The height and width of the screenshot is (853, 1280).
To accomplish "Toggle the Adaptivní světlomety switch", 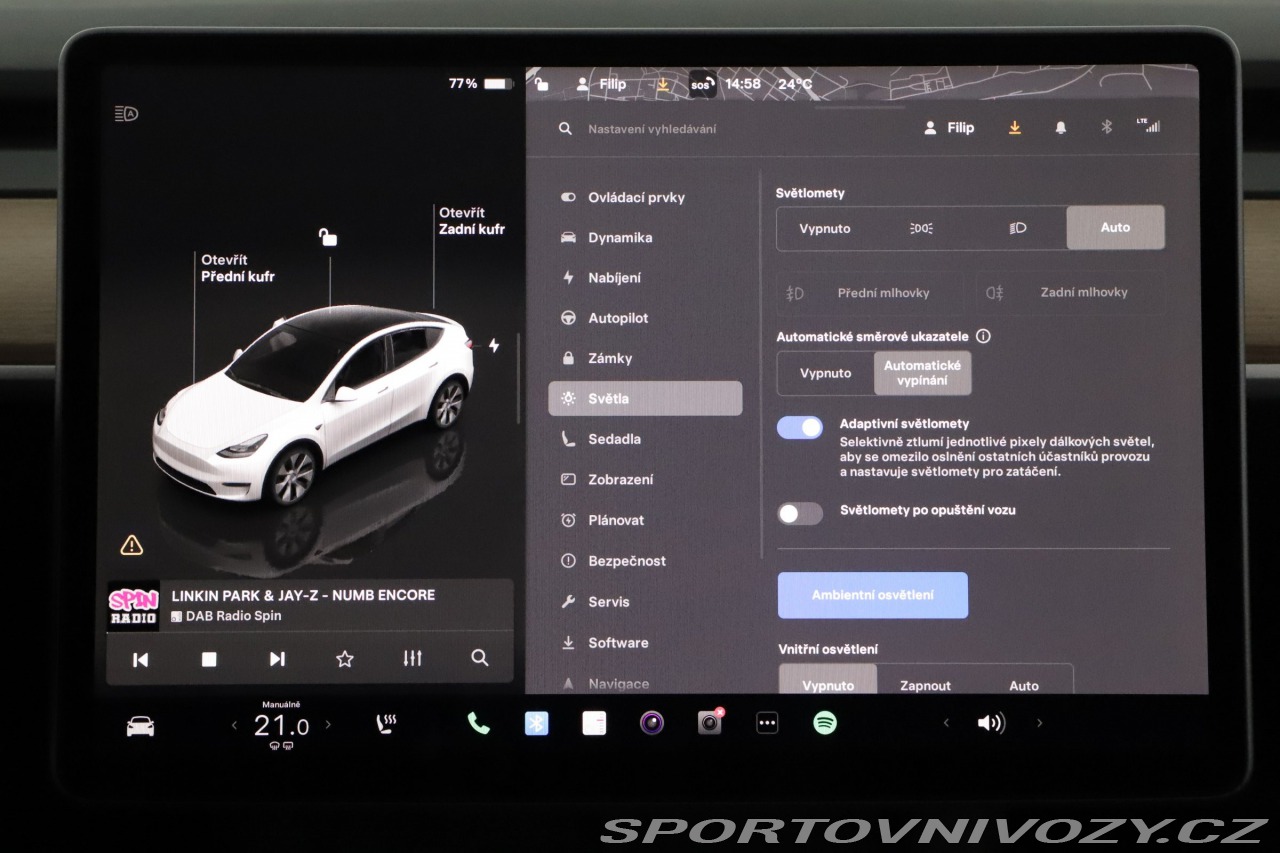I will point(800,428).
